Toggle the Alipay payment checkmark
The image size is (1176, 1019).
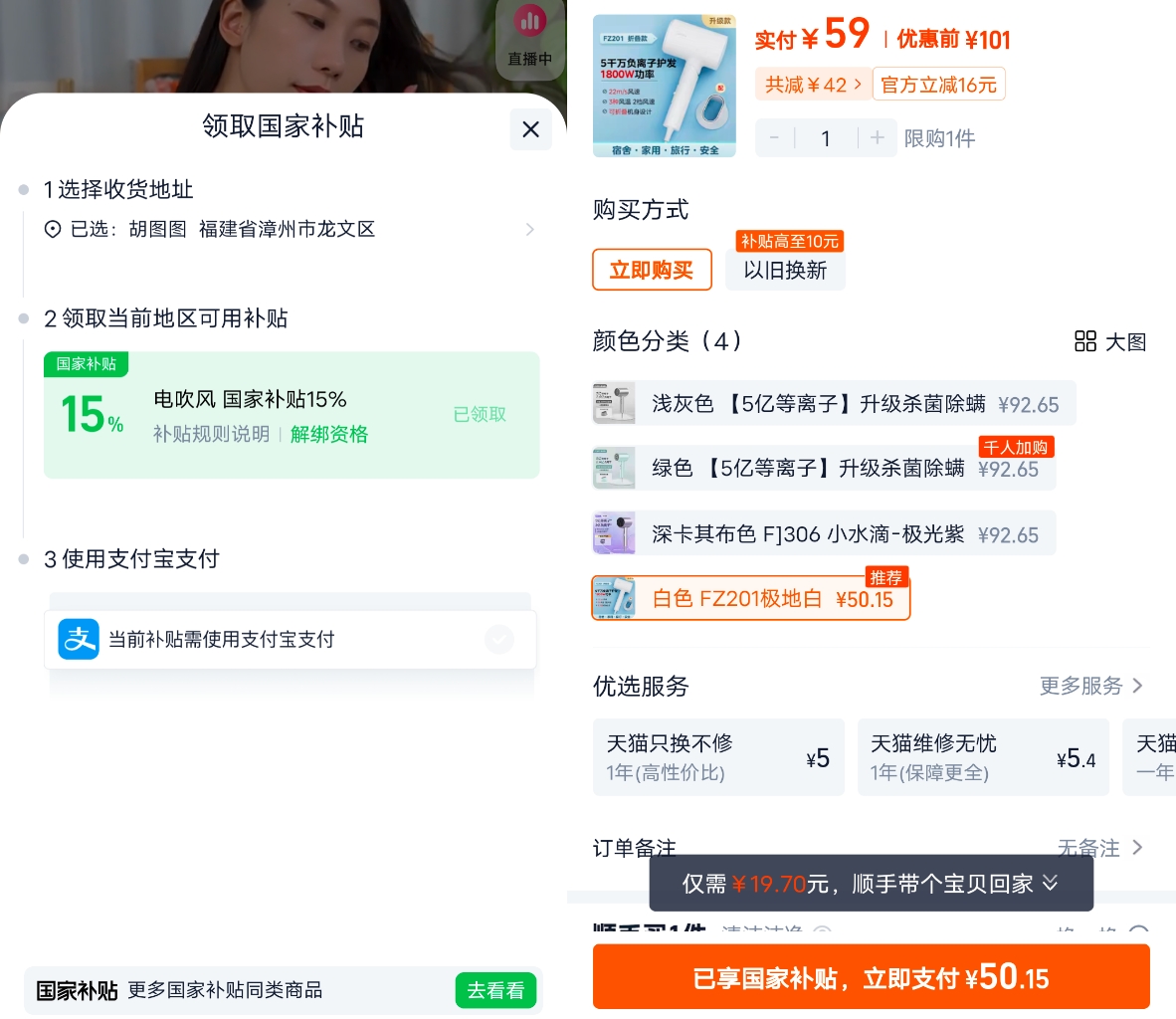tap(499, 639)
